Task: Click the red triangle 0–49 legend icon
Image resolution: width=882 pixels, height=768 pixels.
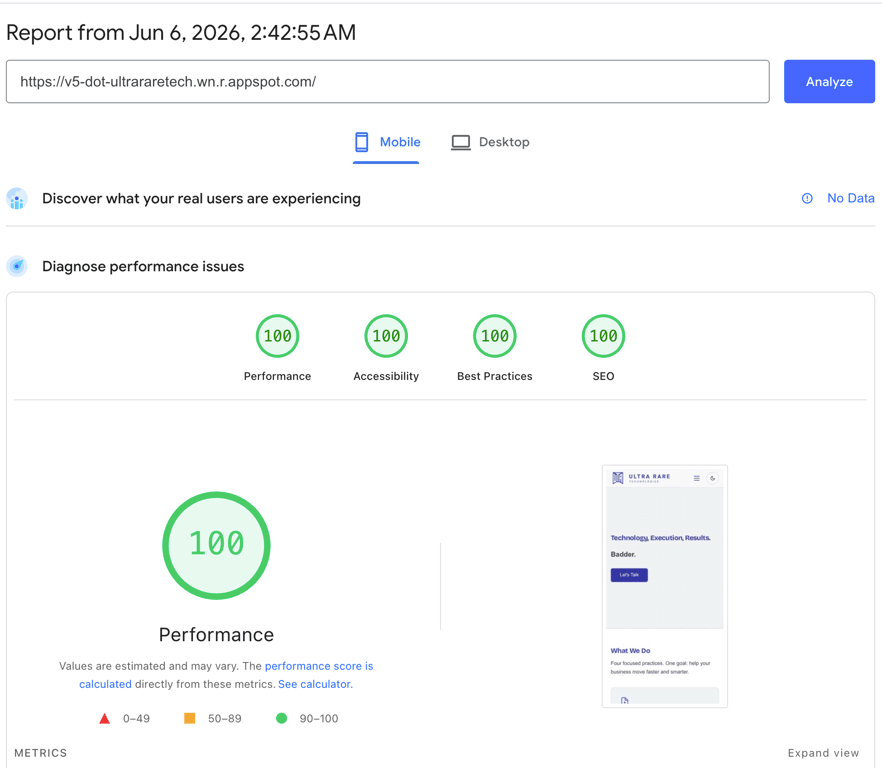Action: pyautogui.click(x=105, y=718)
